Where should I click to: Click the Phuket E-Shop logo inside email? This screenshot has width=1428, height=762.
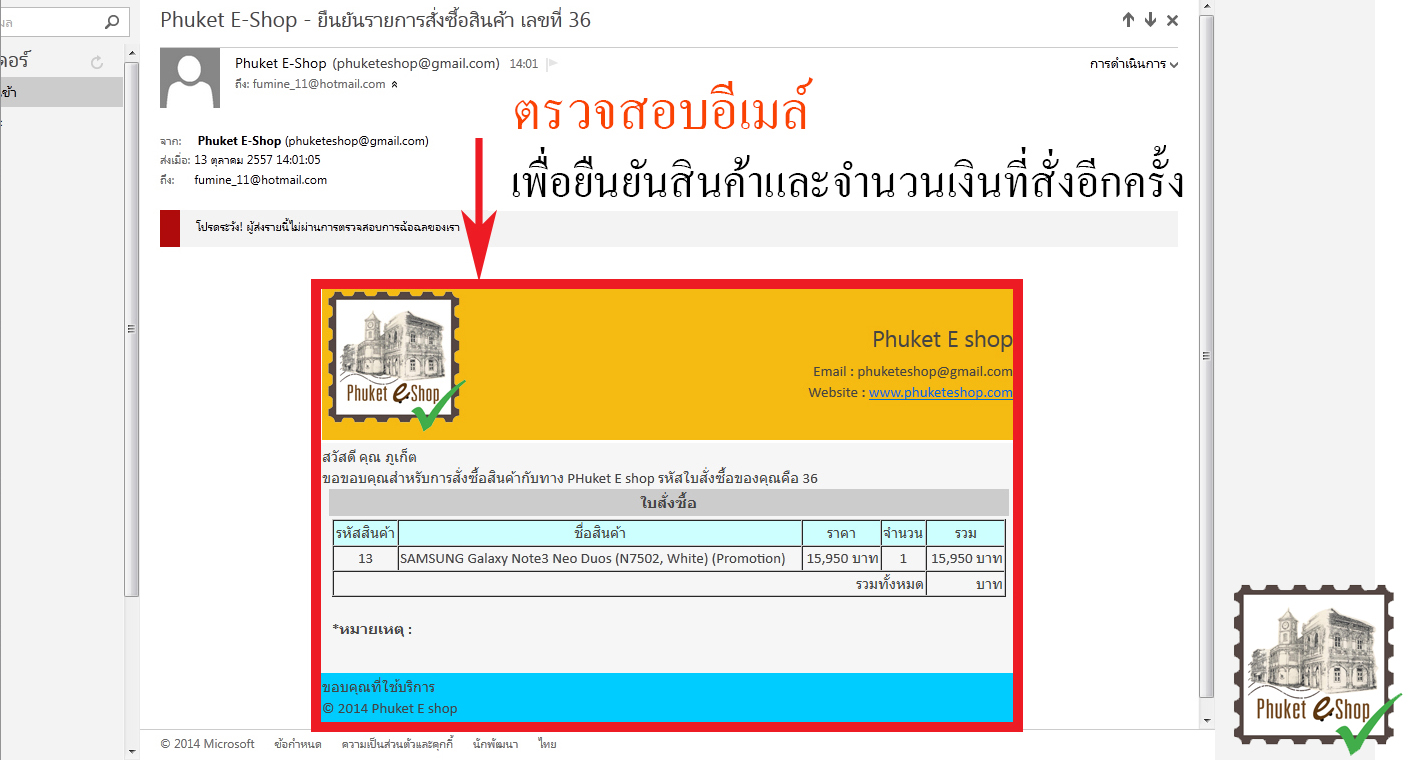coord(395,362)
